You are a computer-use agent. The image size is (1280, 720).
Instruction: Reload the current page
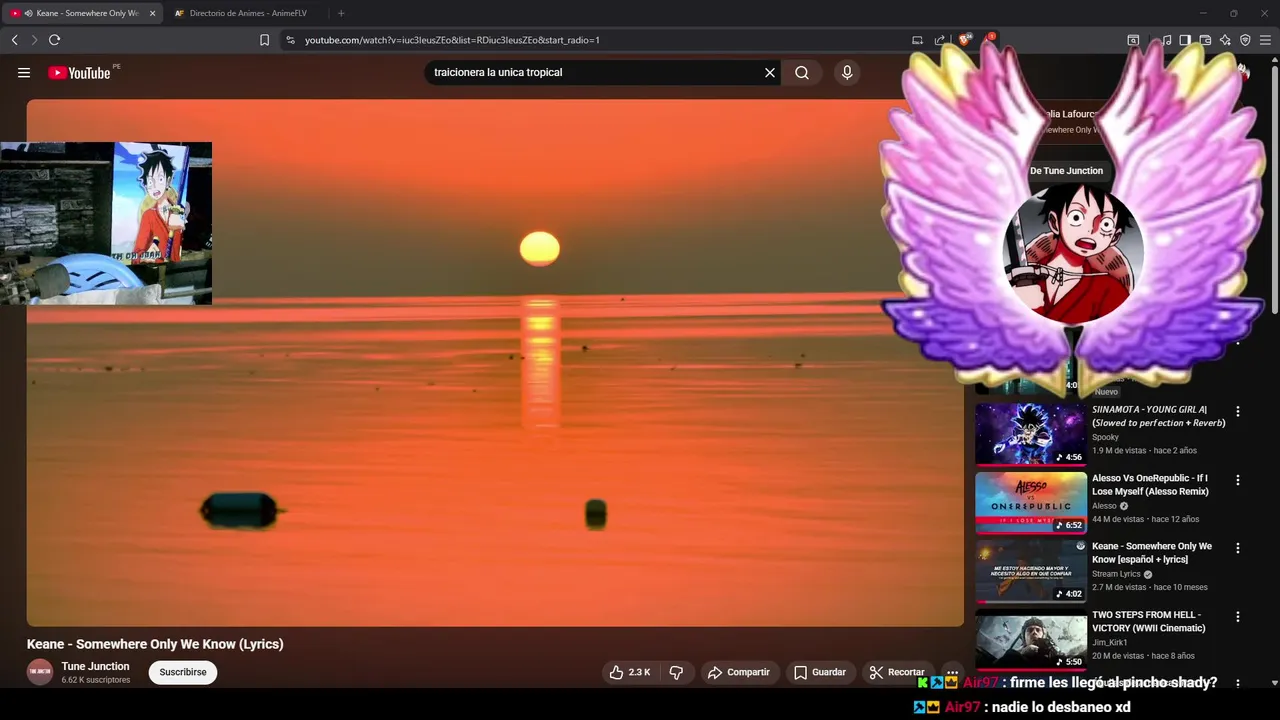[54, 40]
